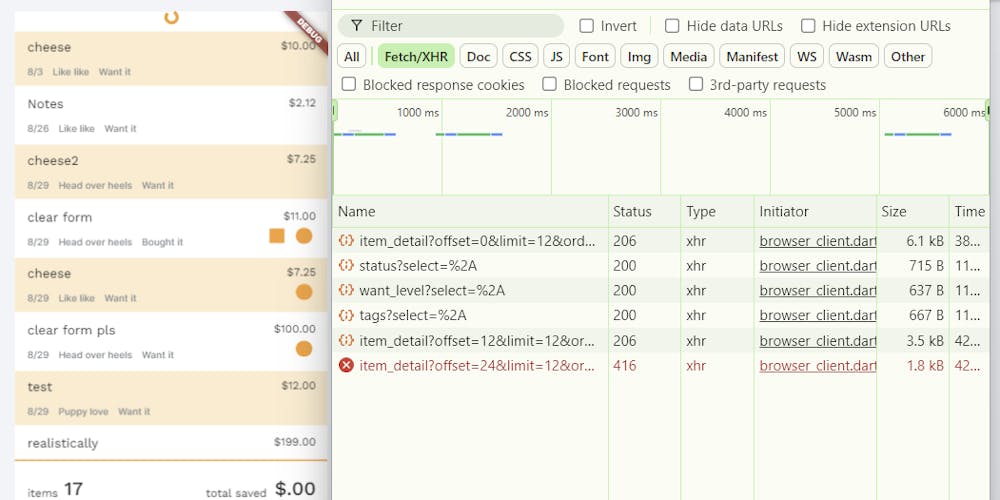This screenshot has height=500, width=1000.
Task: Enable the Invert checkbox
Action: pyautogui.click(x=587, y=26)
